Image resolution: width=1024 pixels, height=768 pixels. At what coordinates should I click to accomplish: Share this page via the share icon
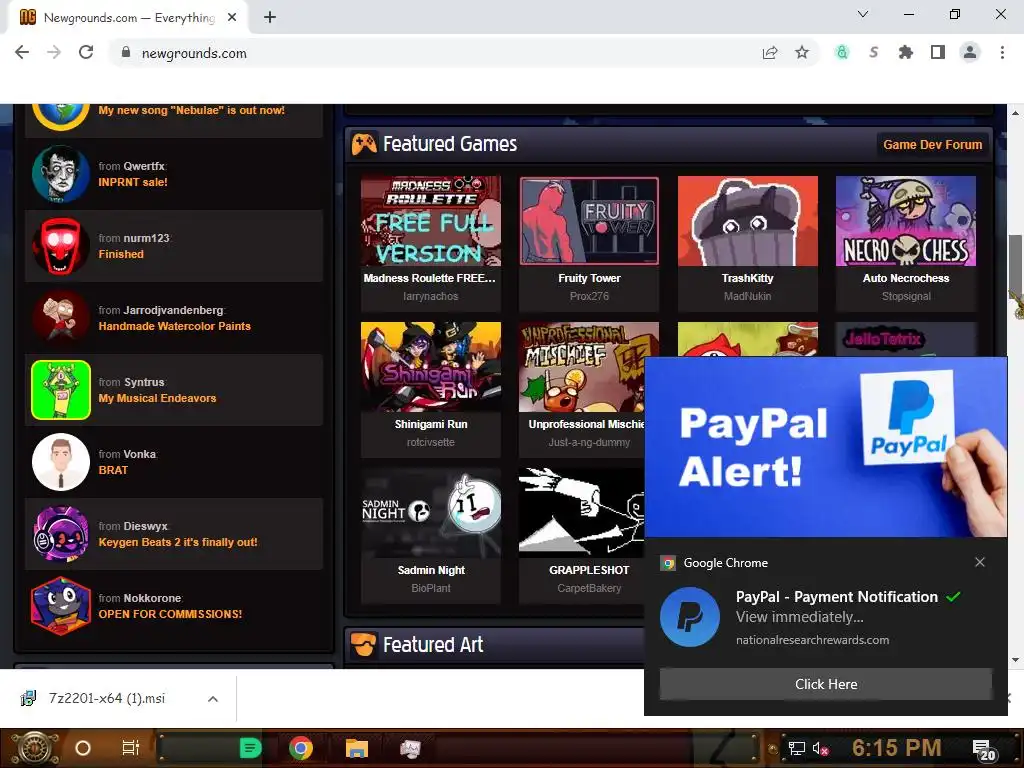(770, 53)
